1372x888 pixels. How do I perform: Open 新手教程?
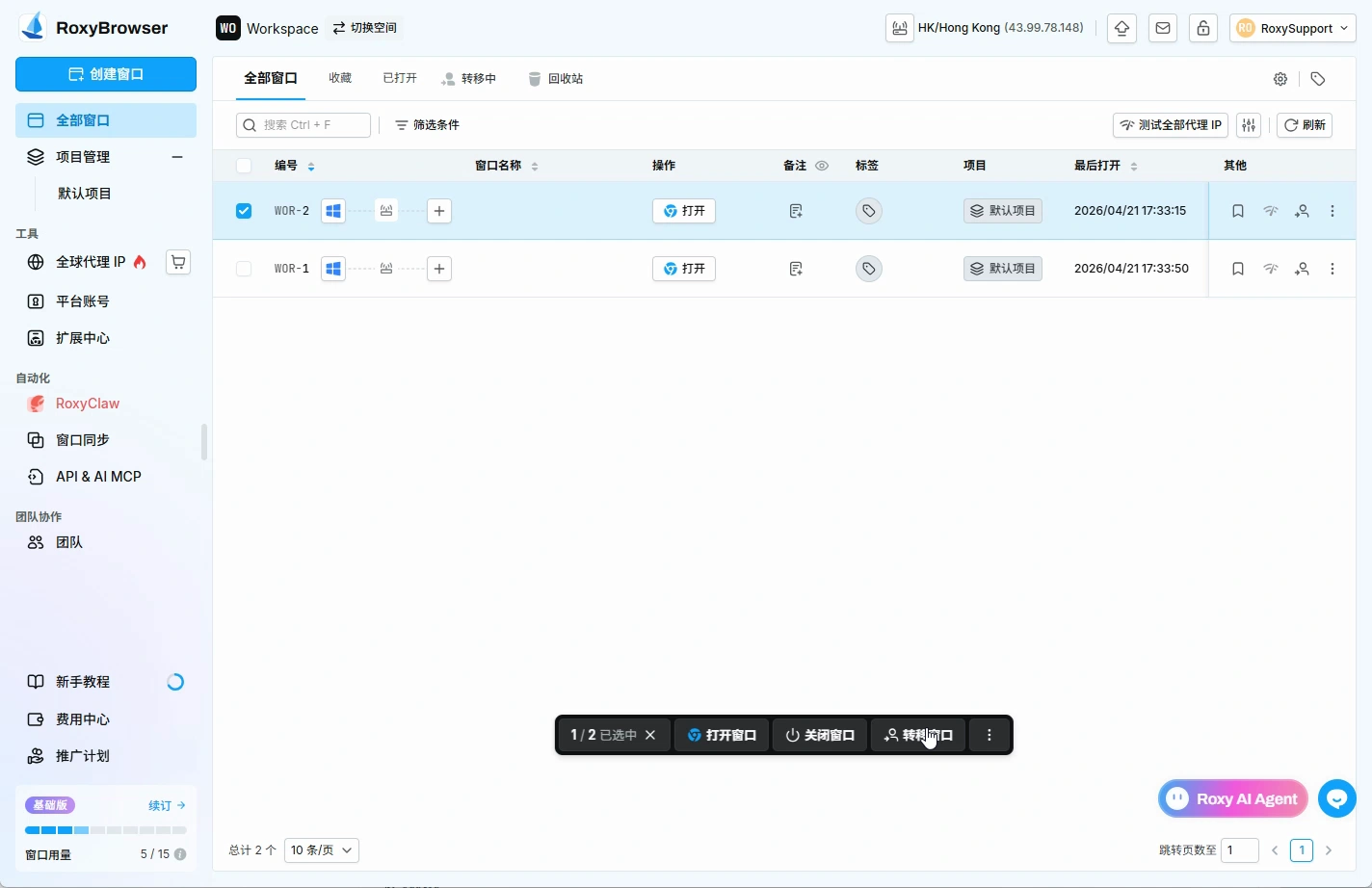(x=82, y=682)
